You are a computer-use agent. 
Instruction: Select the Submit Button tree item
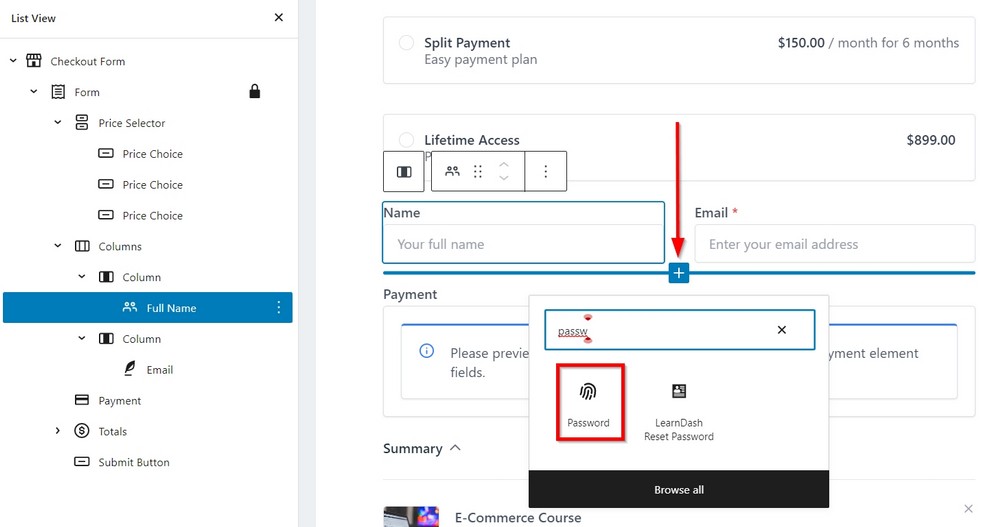coord(134,462)
